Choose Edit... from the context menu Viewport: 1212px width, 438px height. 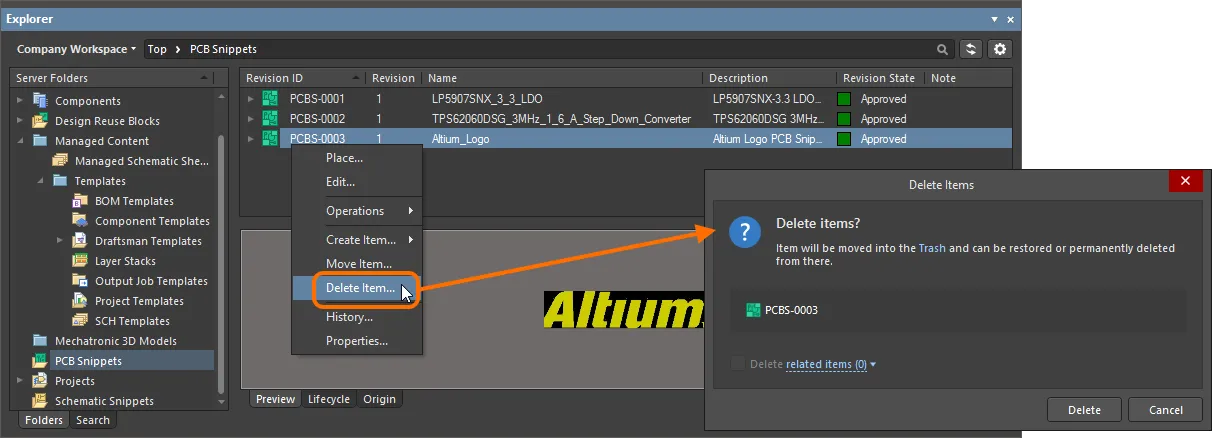pos(357,182)
